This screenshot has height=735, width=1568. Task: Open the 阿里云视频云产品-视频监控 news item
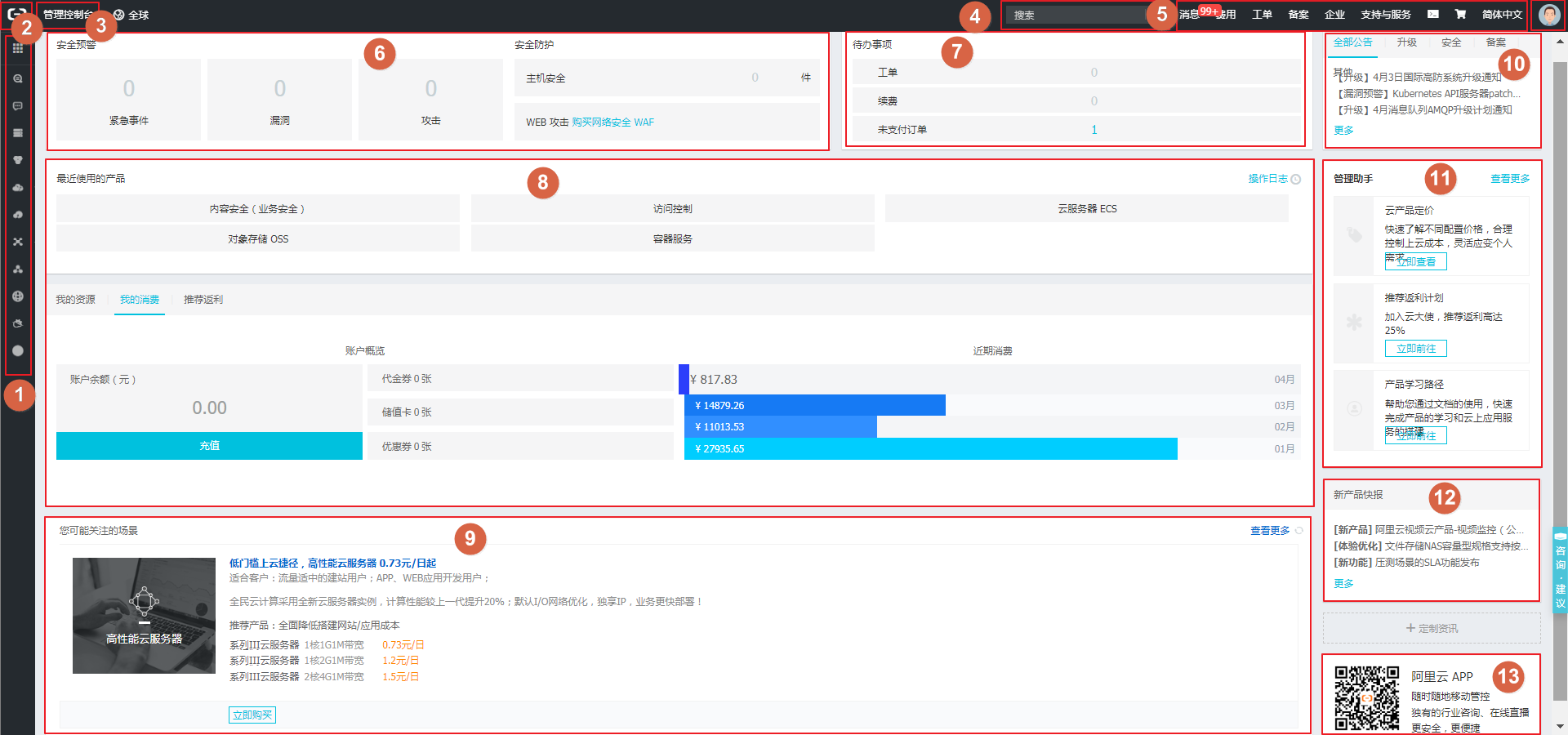1429,530
